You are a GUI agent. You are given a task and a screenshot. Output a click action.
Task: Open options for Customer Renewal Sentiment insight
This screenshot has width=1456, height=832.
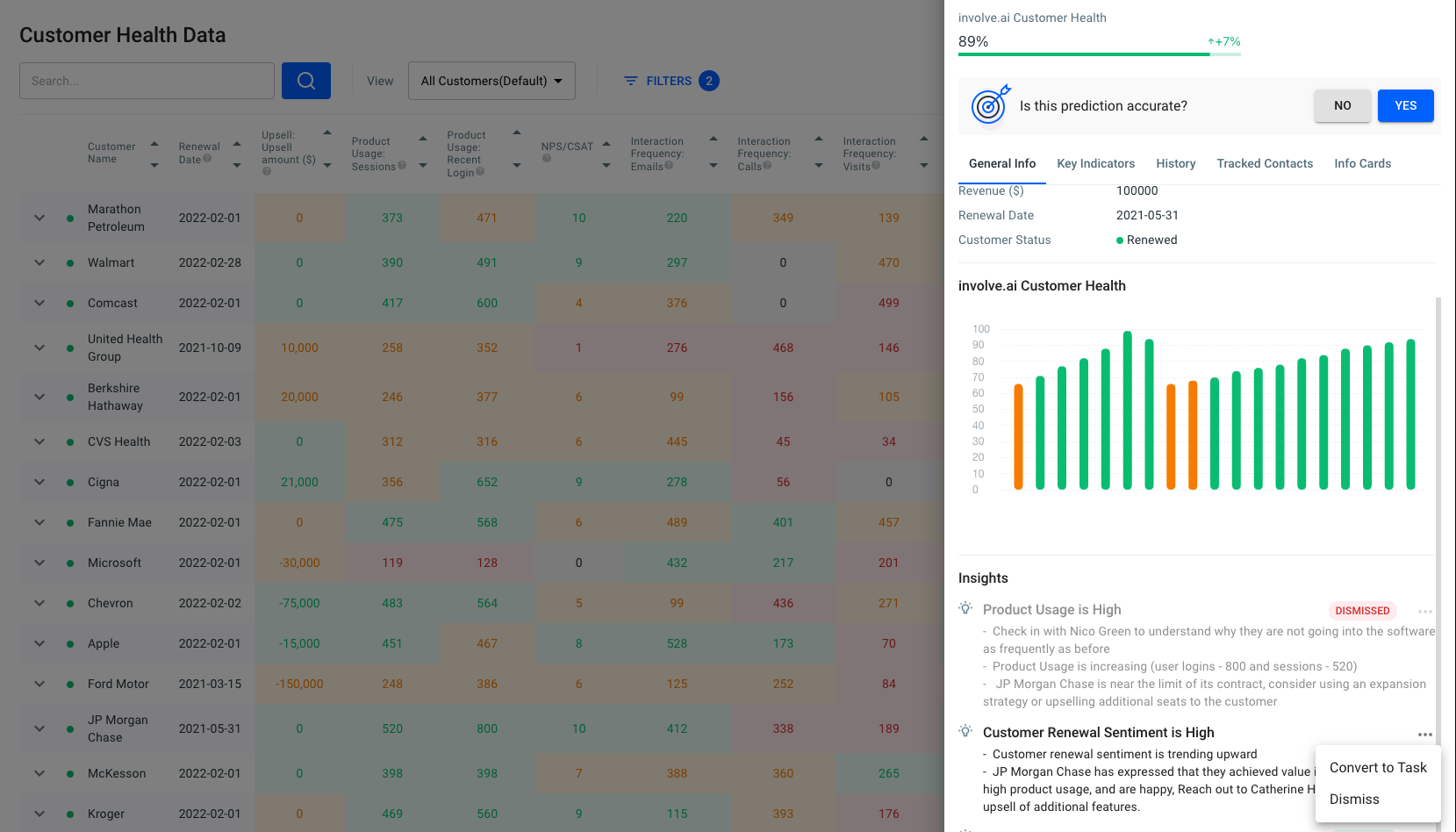point(1424,735)
